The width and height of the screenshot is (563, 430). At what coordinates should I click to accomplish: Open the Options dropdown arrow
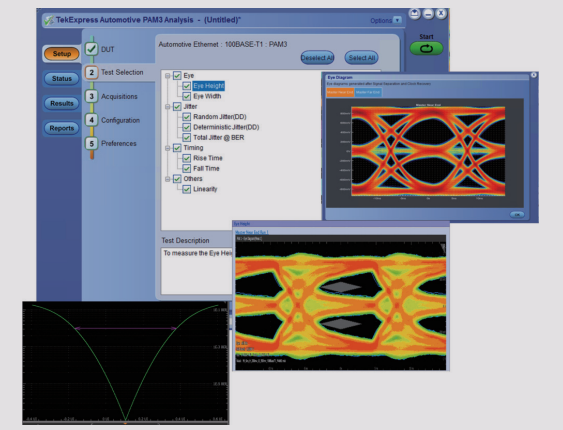click(397, 20)
